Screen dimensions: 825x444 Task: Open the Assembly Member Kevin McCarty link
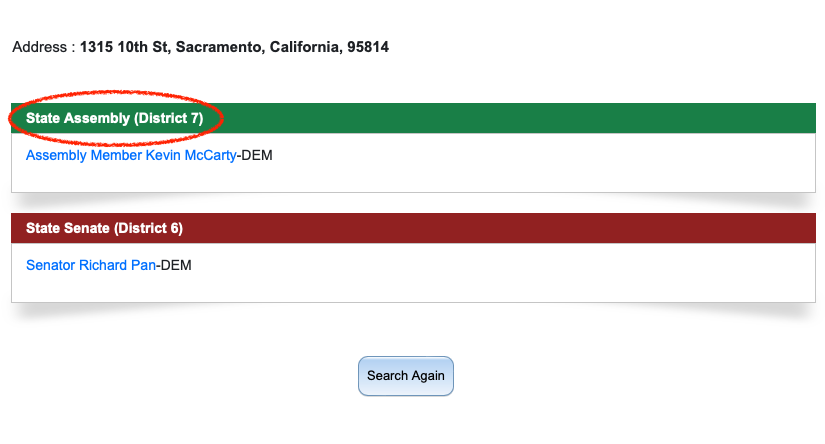[x=131, y=156]
